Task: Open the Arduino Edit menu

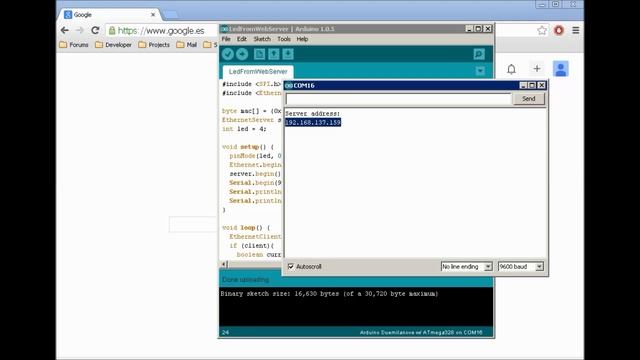Action: coord(242,39)
